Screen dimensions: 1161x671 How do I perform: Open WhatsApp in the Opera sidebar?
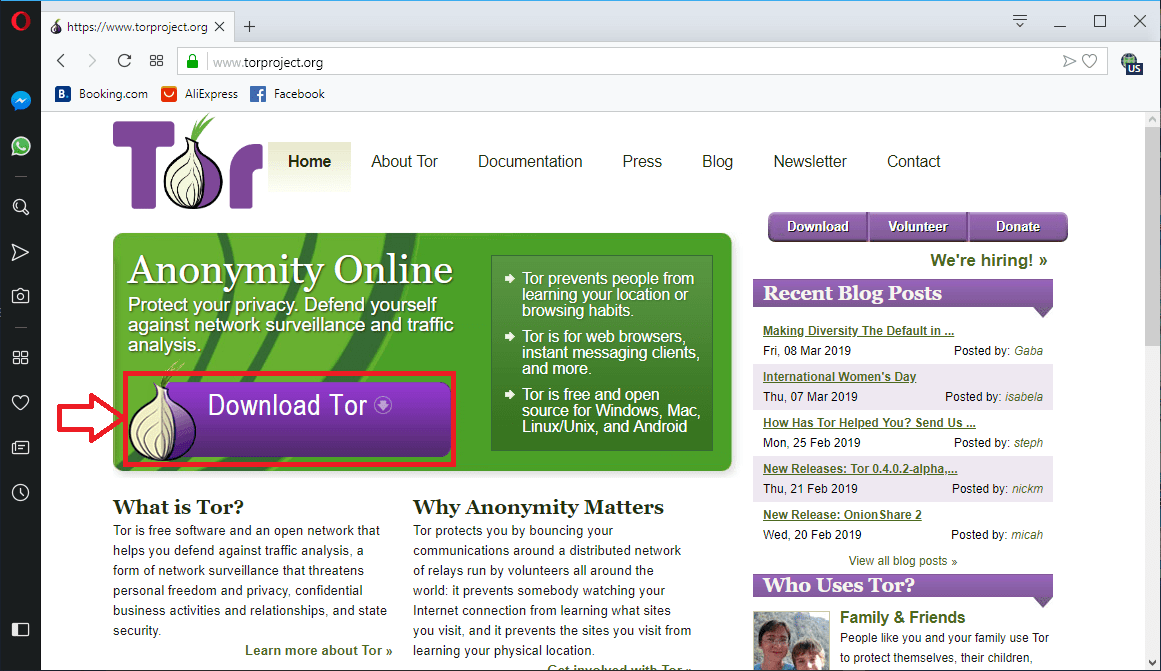pos(20,147)
